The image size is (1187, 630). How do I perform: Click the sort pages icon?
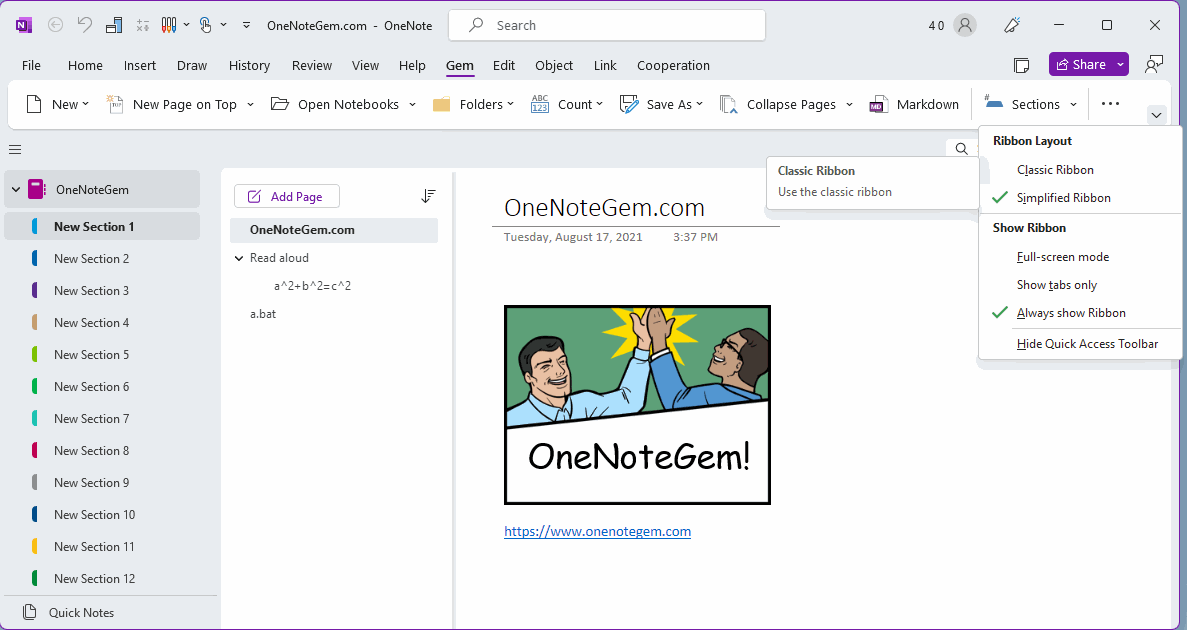(x=428, y=196)
